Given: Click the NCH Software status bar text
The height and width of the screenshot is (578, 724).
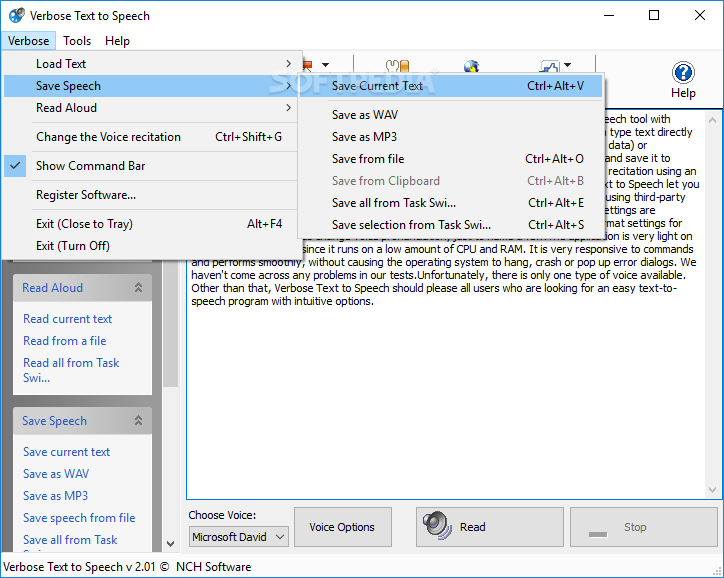Looking at the screenshot, I should 213,567.
